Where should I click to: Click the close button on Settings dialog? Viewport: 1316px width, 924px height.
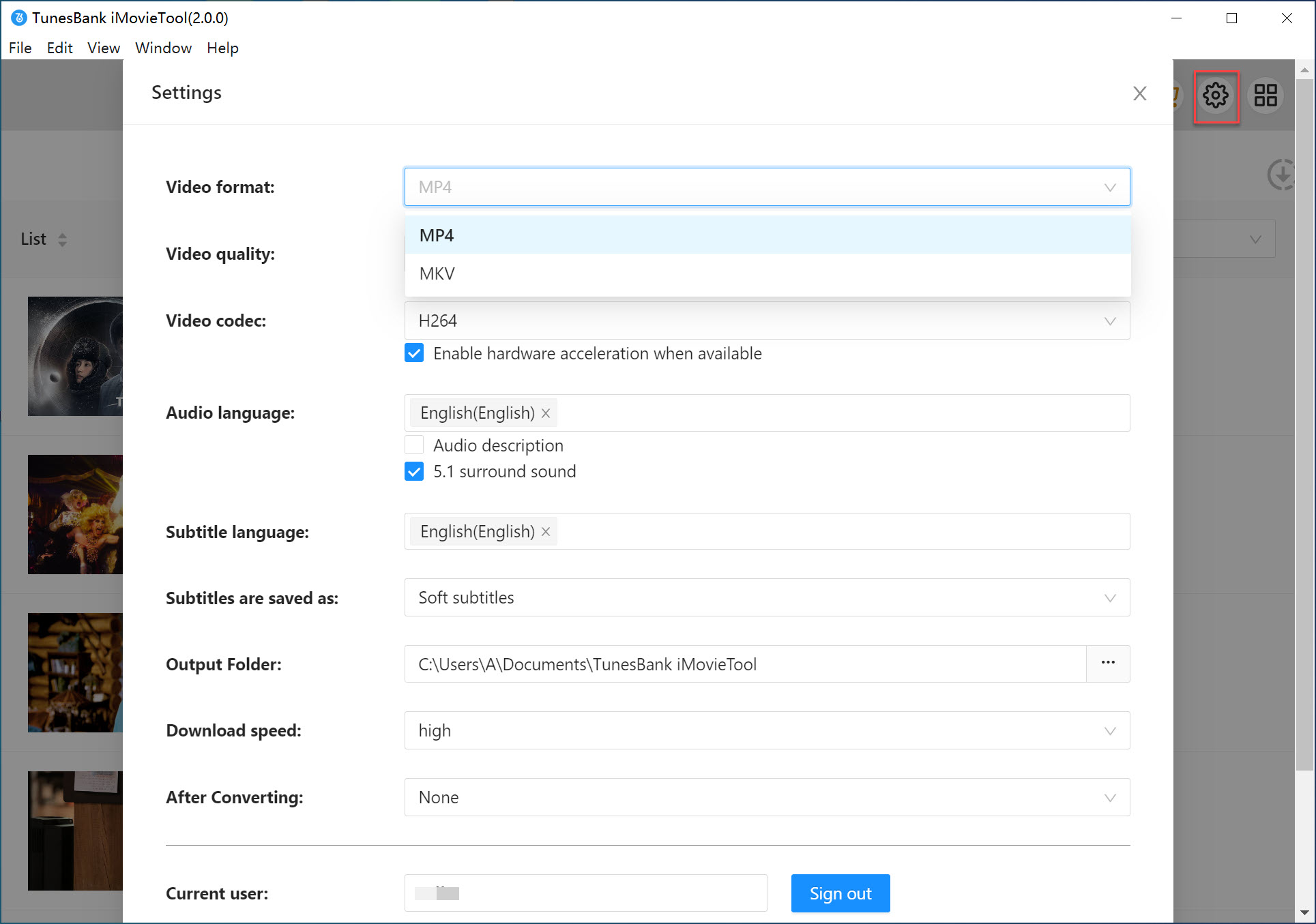click(1140, 93)
